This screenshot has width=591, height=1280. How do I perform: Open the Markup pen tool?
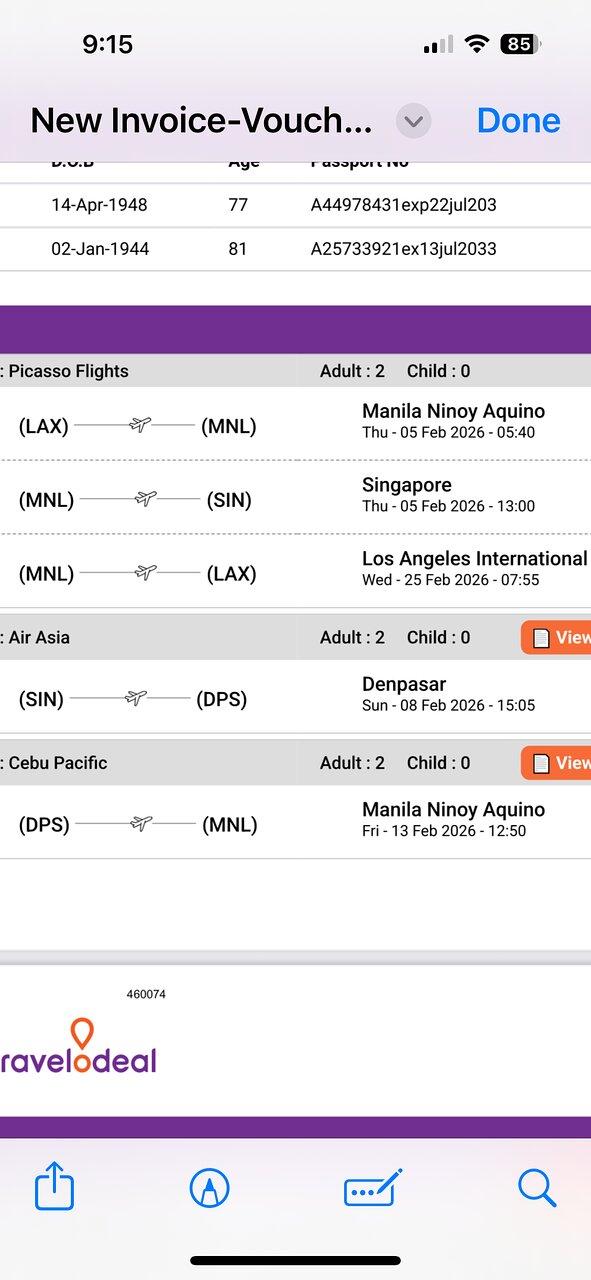coord(210,1189)
